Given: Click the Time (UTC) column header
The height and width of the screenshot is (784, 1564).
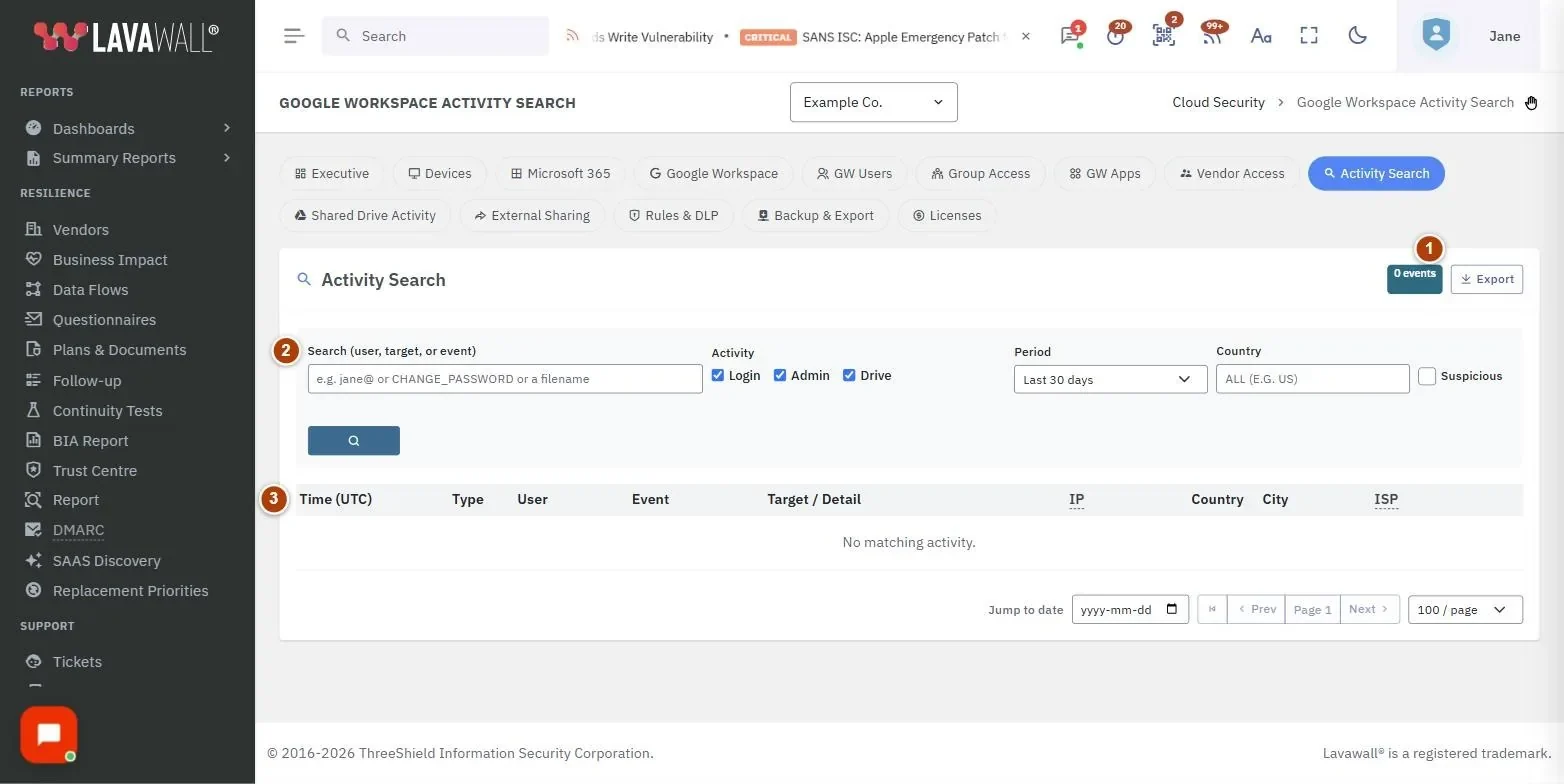Looking at the screenshot, I should point(336,499).
